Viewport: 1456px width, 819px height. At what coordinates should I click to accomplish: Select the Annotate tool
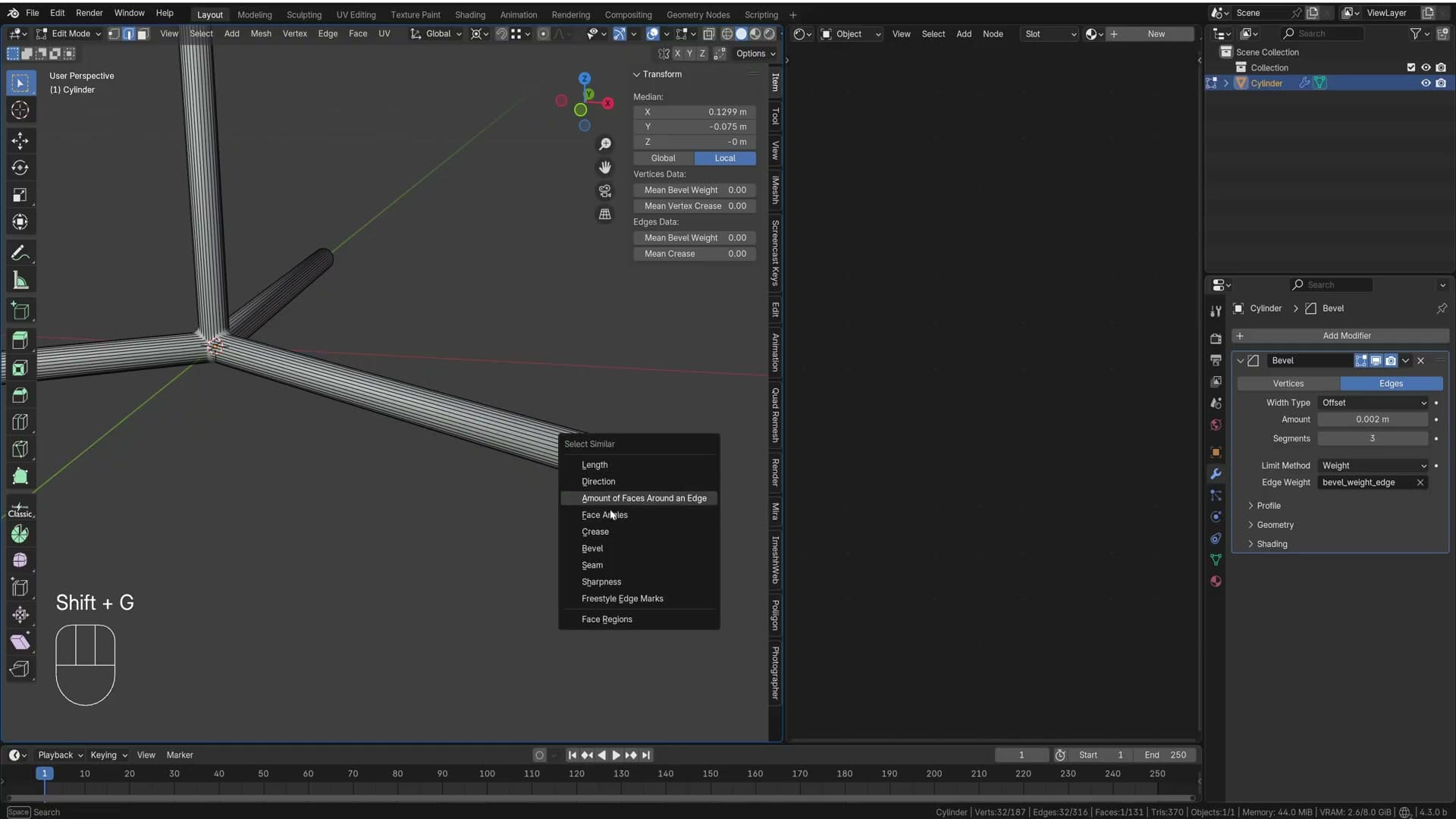coord(20,253)
